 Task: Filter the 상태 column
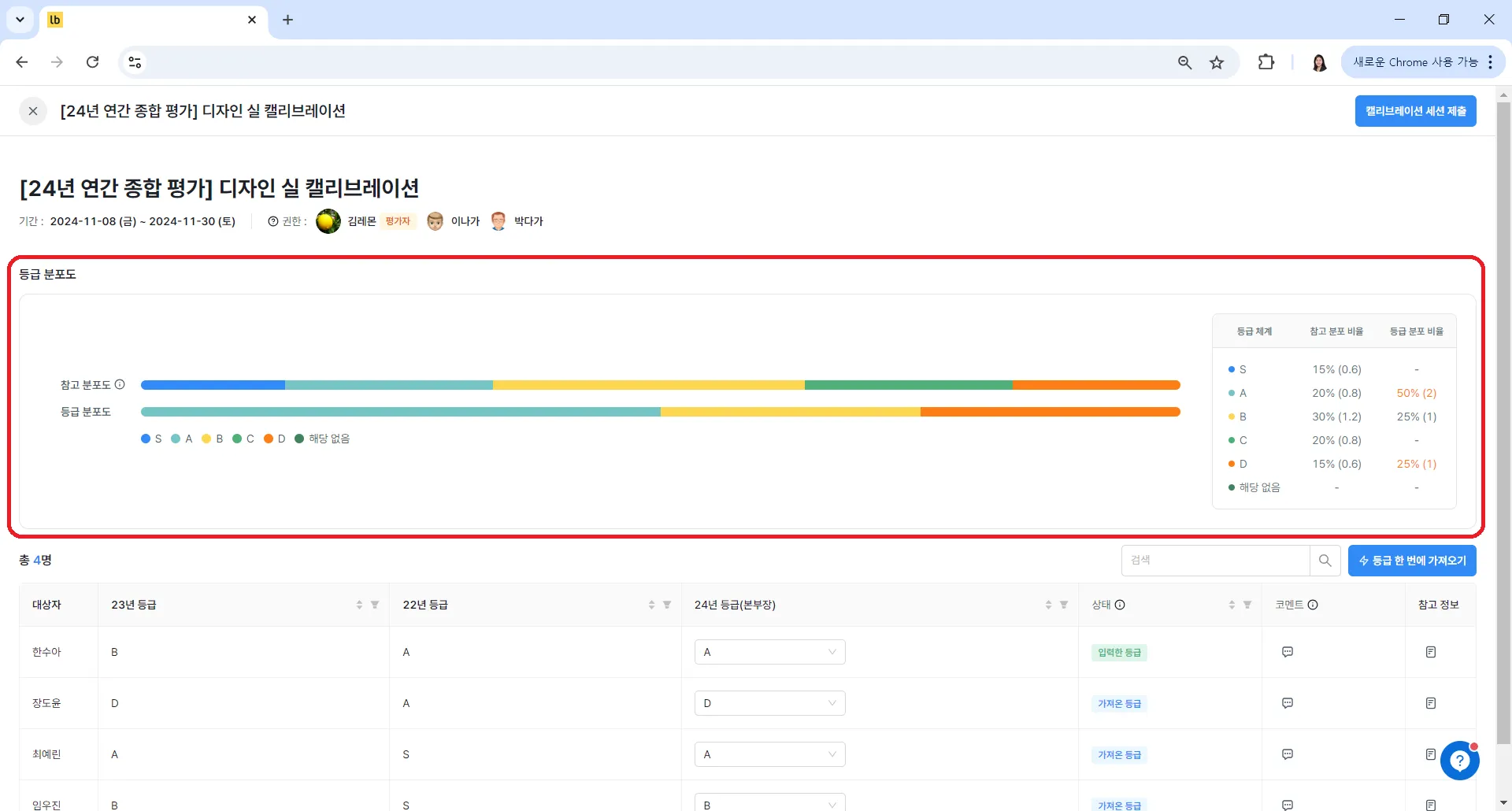click(1247, 605)
